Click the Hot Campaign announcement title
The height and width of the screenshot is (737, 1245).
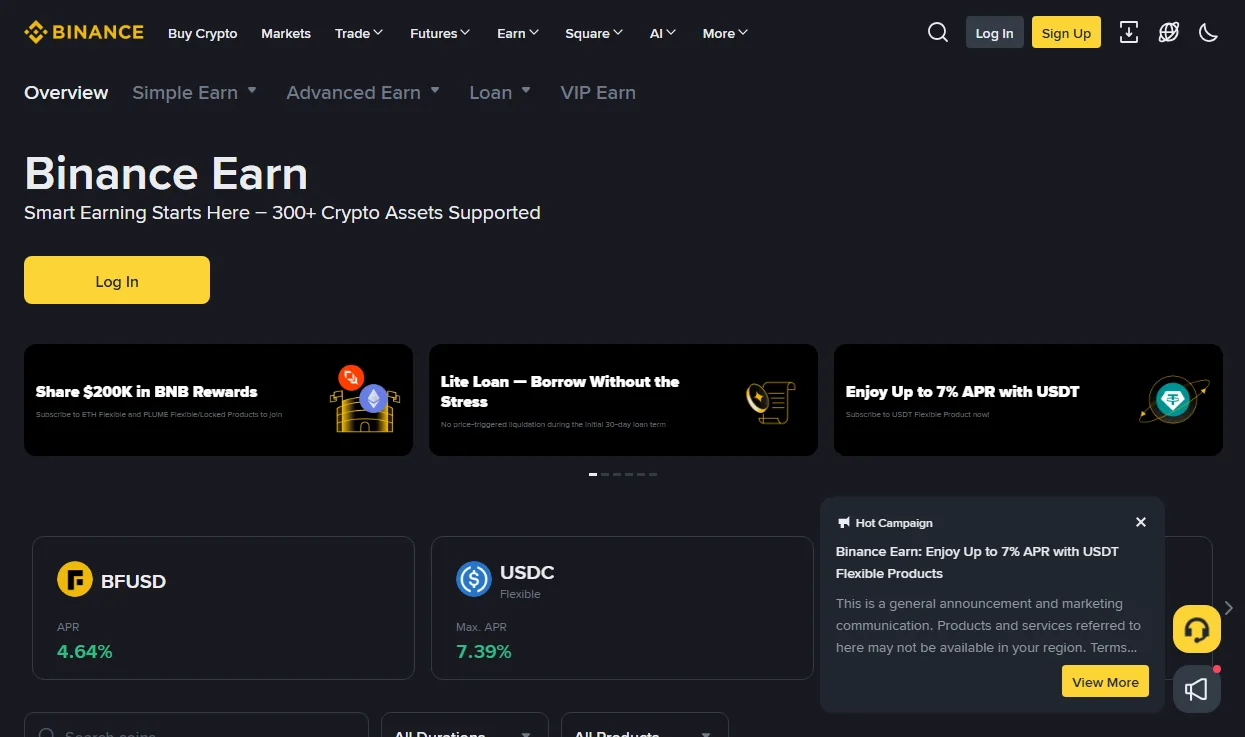[977, 562]
